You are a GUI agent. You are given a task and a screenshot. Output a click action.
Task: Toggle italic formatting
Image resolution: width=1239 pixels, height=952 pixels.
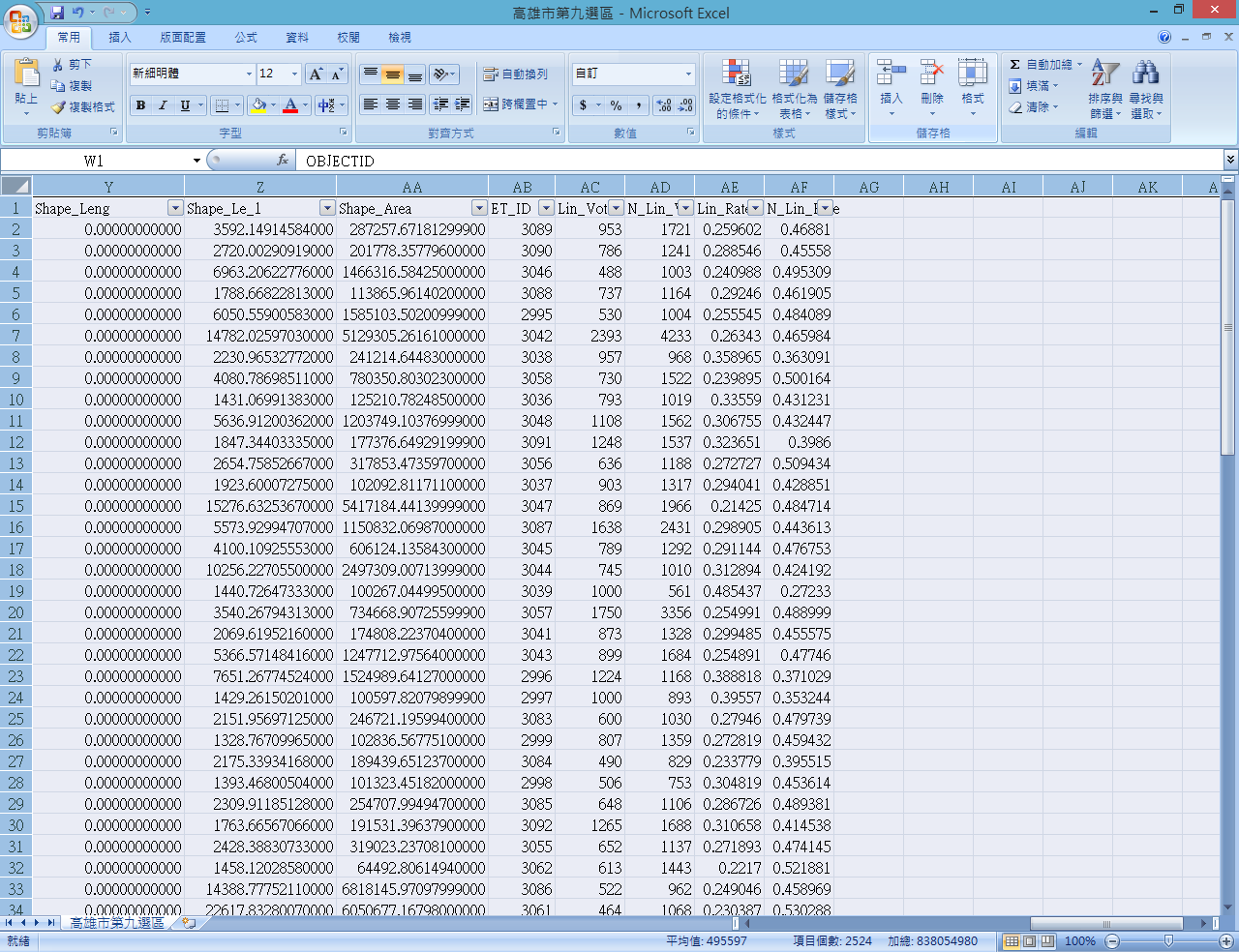[x=163, y=105]
